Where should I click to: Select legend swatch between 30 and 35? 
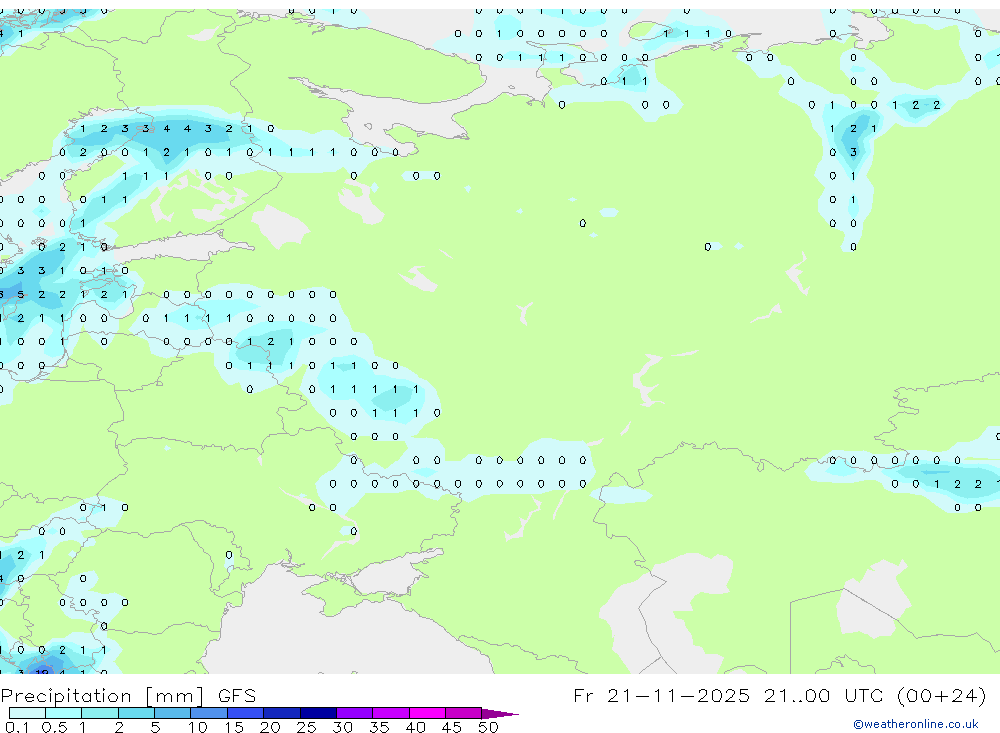coord(355,713)
